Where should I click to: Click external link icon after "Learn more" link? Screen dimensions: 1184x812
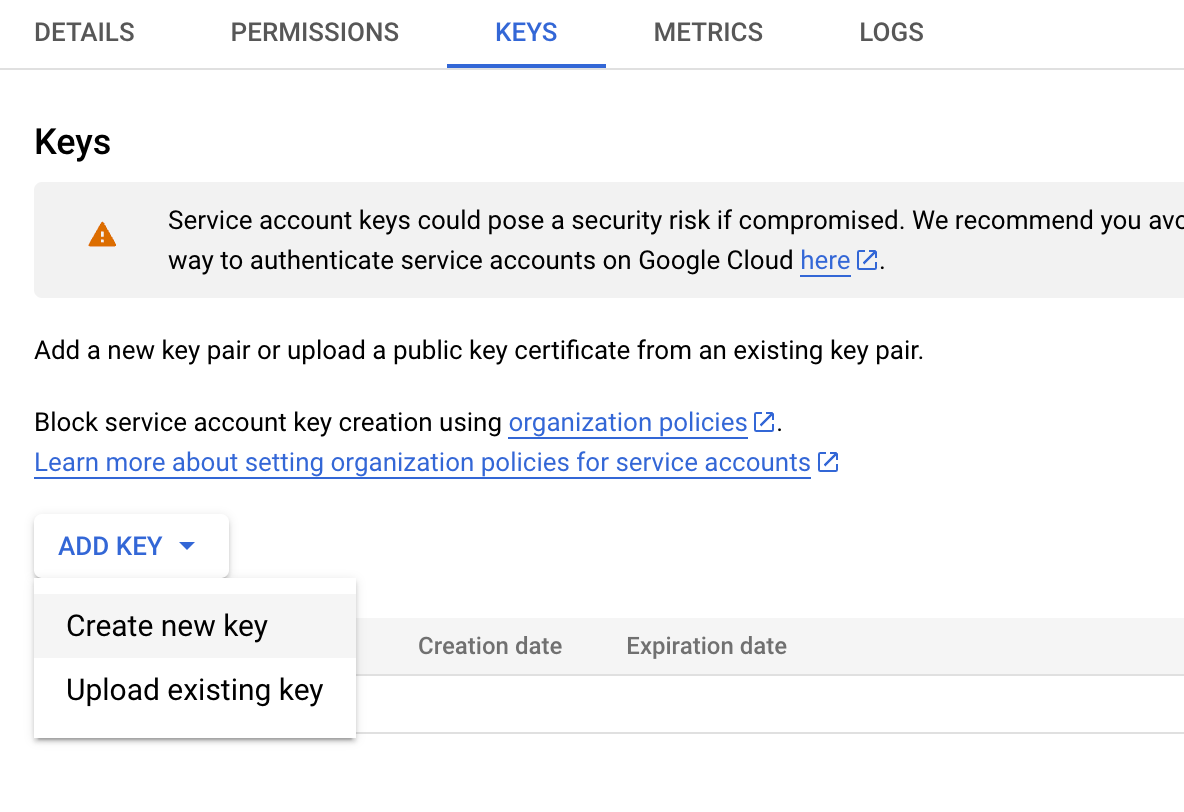point(828,462)
